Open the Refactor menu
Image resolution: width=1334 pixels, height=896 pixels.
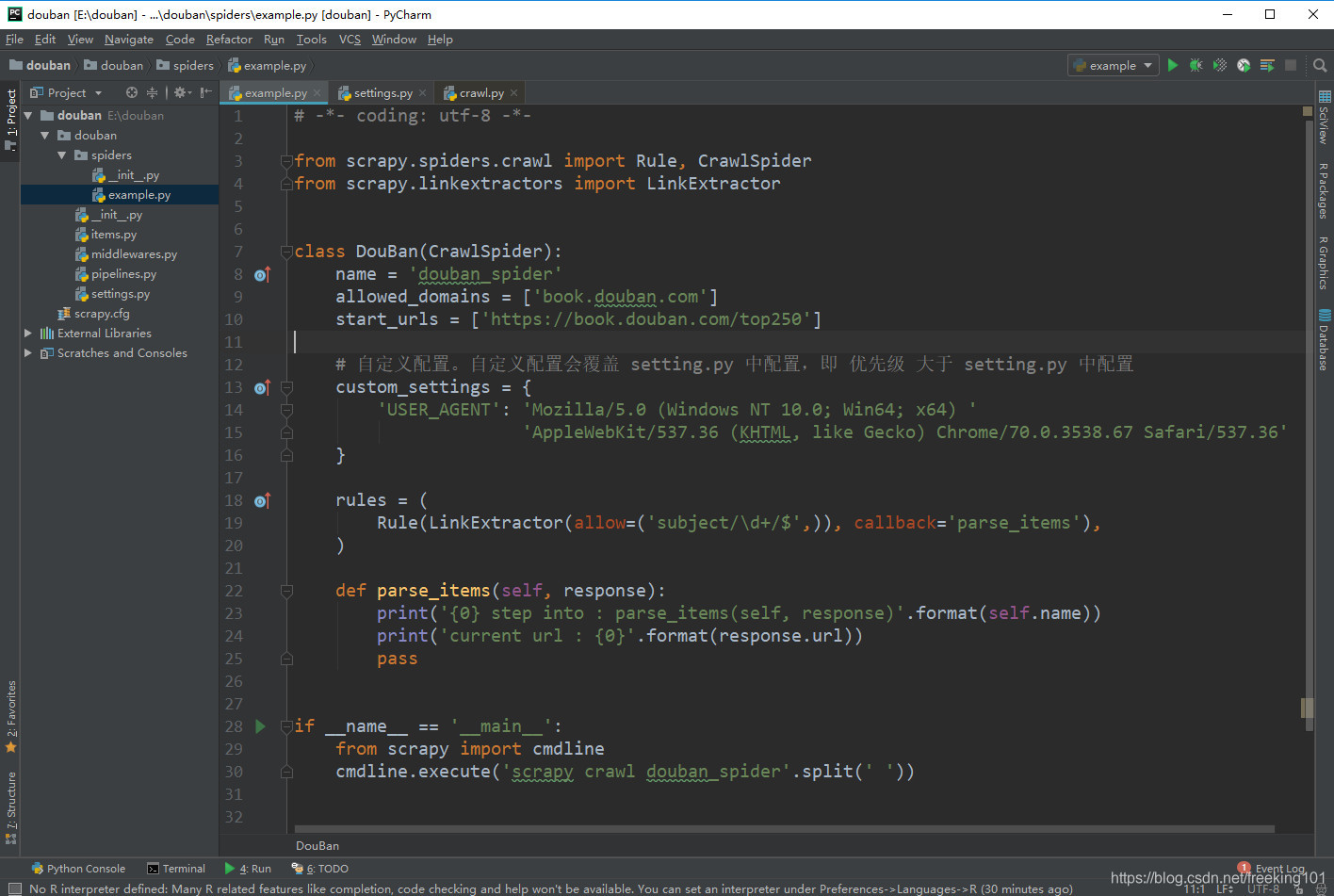(229, 40)
